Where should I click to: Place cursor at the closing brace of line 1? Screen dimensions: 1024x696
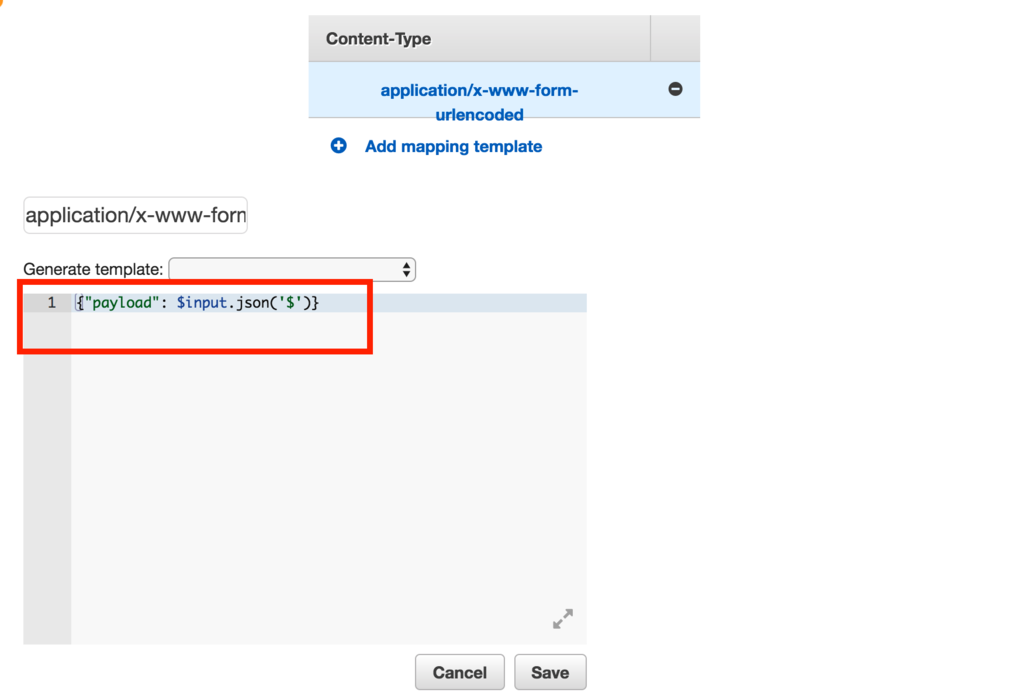click(315, 302)
